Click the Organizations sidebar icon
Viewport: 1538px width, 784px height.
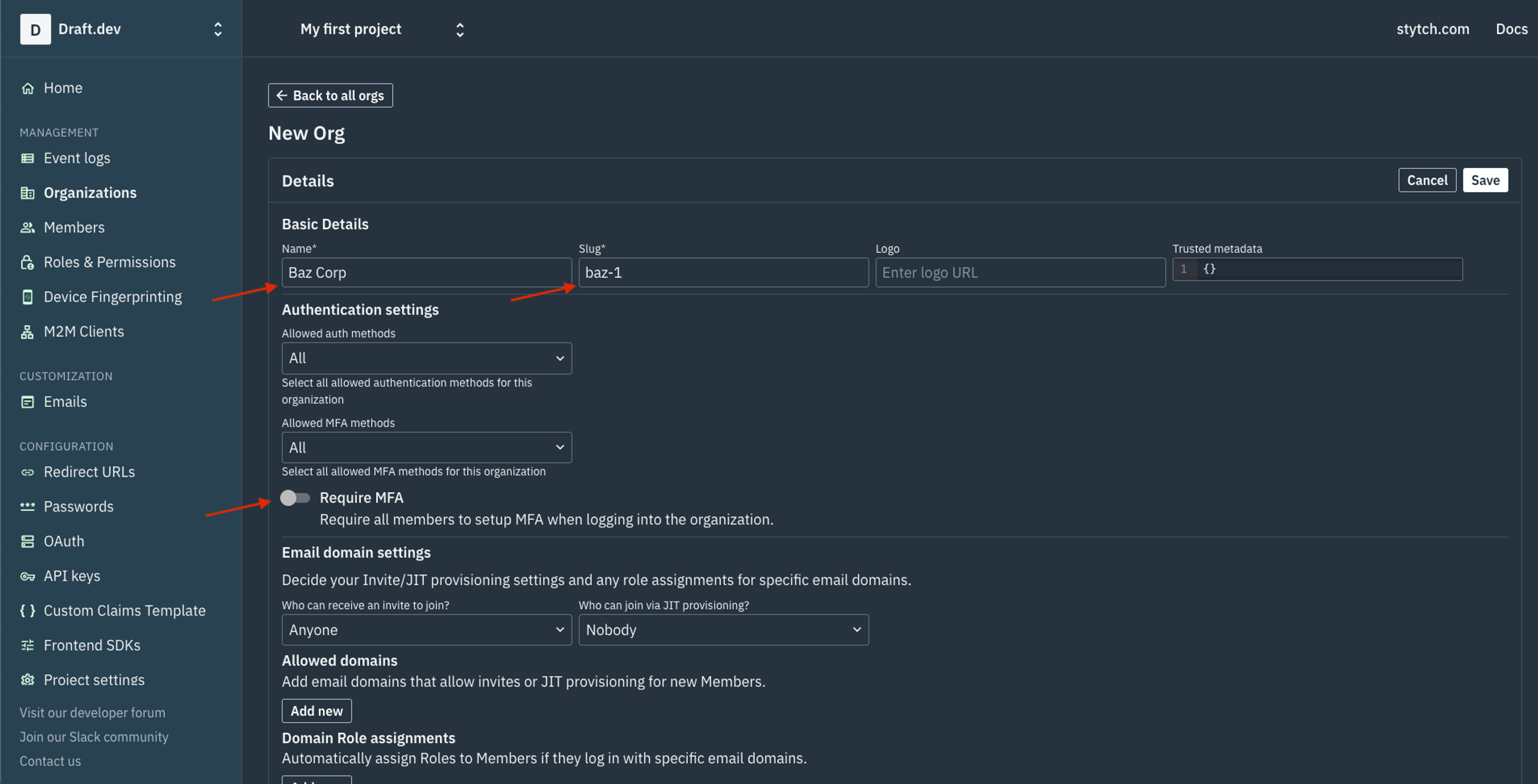pos(27,192)
